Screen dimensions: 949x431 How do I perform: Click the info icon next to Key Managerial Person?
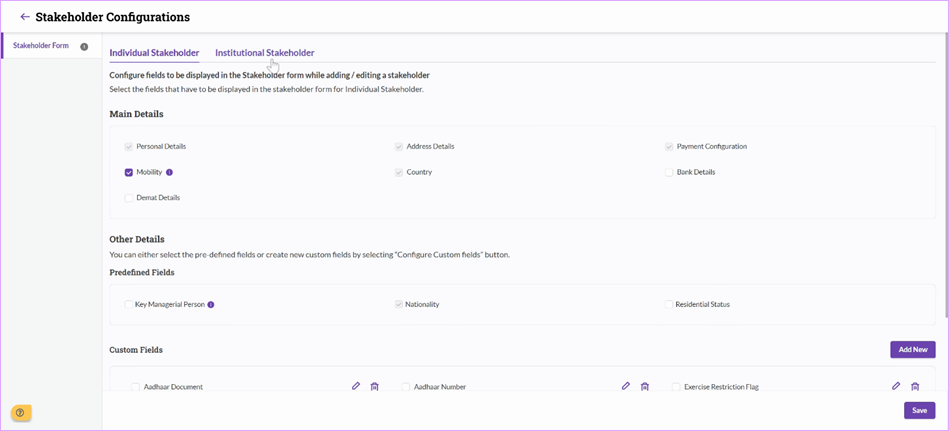(211, 304)
